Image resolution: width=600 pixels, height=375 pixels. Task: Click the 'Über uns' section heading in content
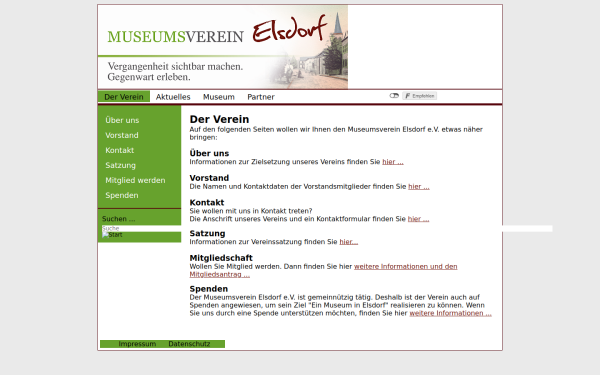(x=209, y=153)
